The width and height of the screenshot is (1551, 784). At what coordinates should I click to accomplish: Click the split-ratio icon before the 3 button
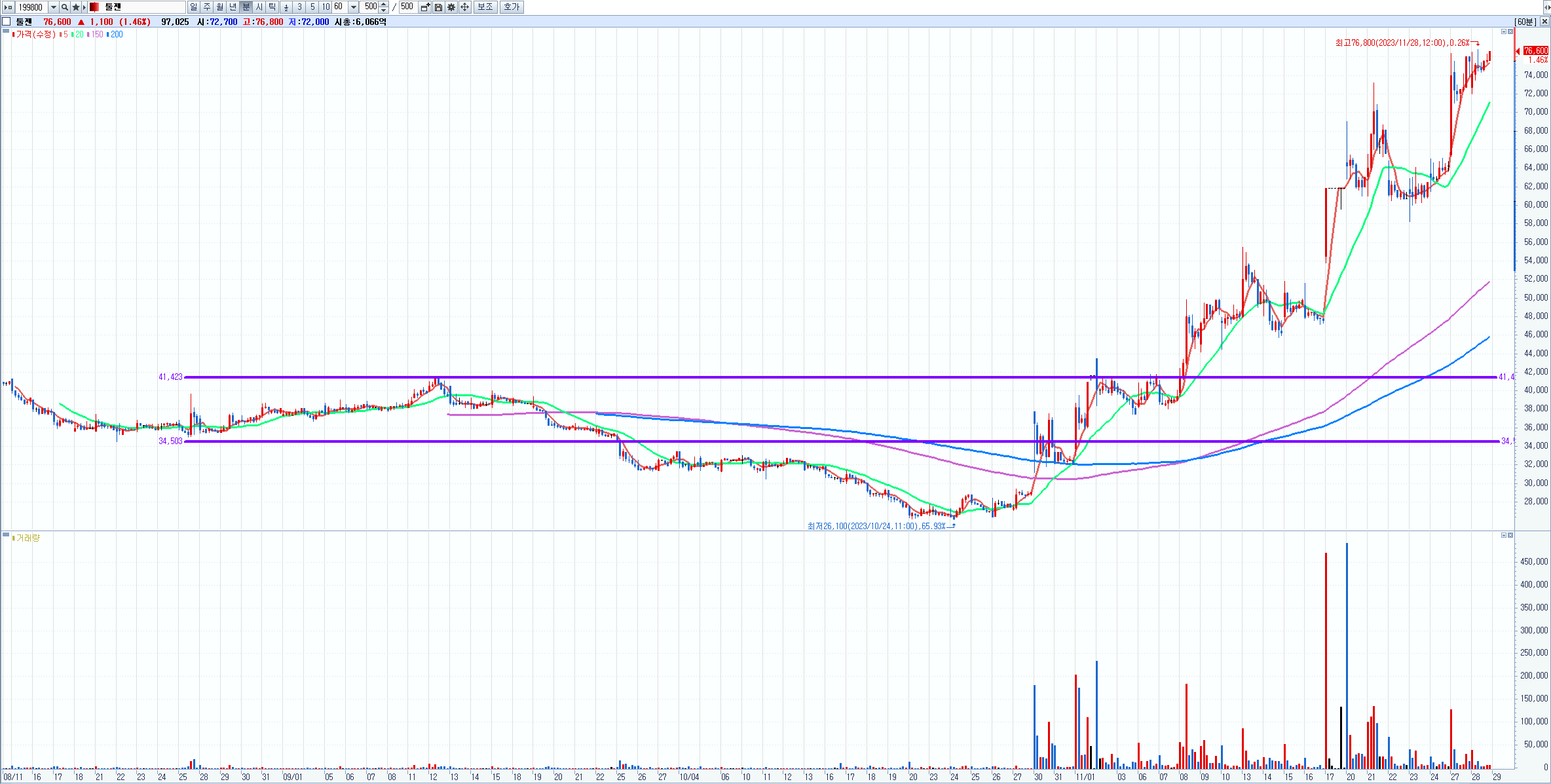click(286, 7)
